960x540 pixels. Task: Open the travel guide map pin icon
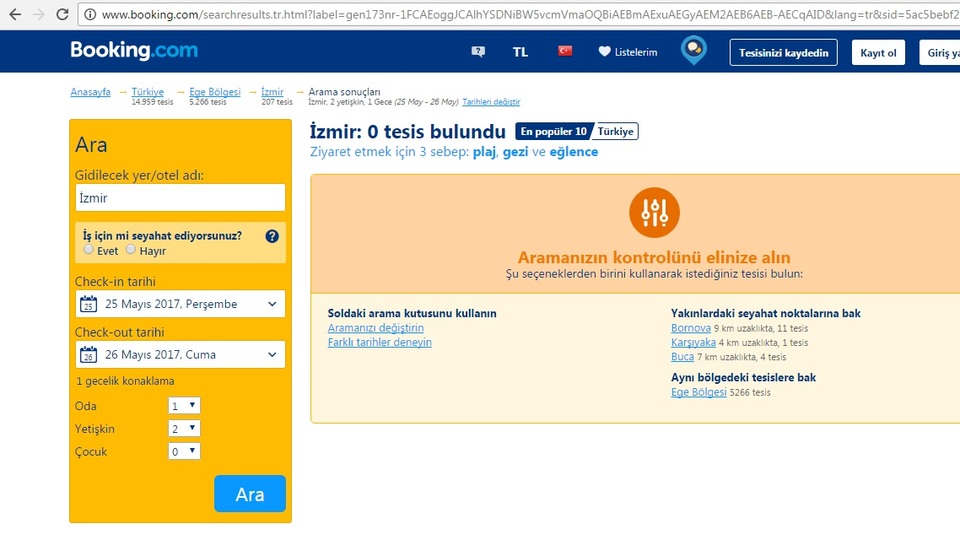click(x=693, y=51)
